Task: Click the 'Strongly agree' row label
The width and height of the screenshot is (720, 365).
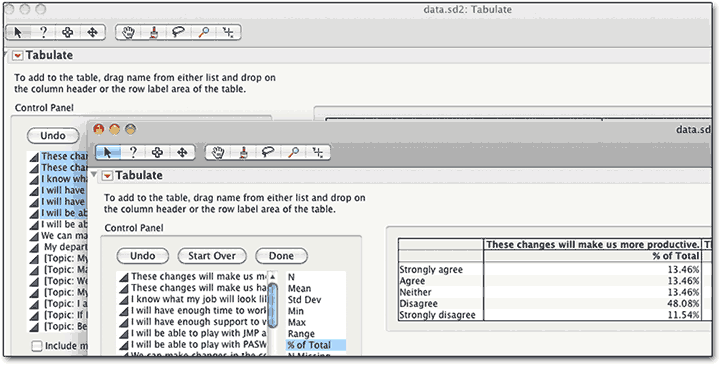Action: (431, 270)
